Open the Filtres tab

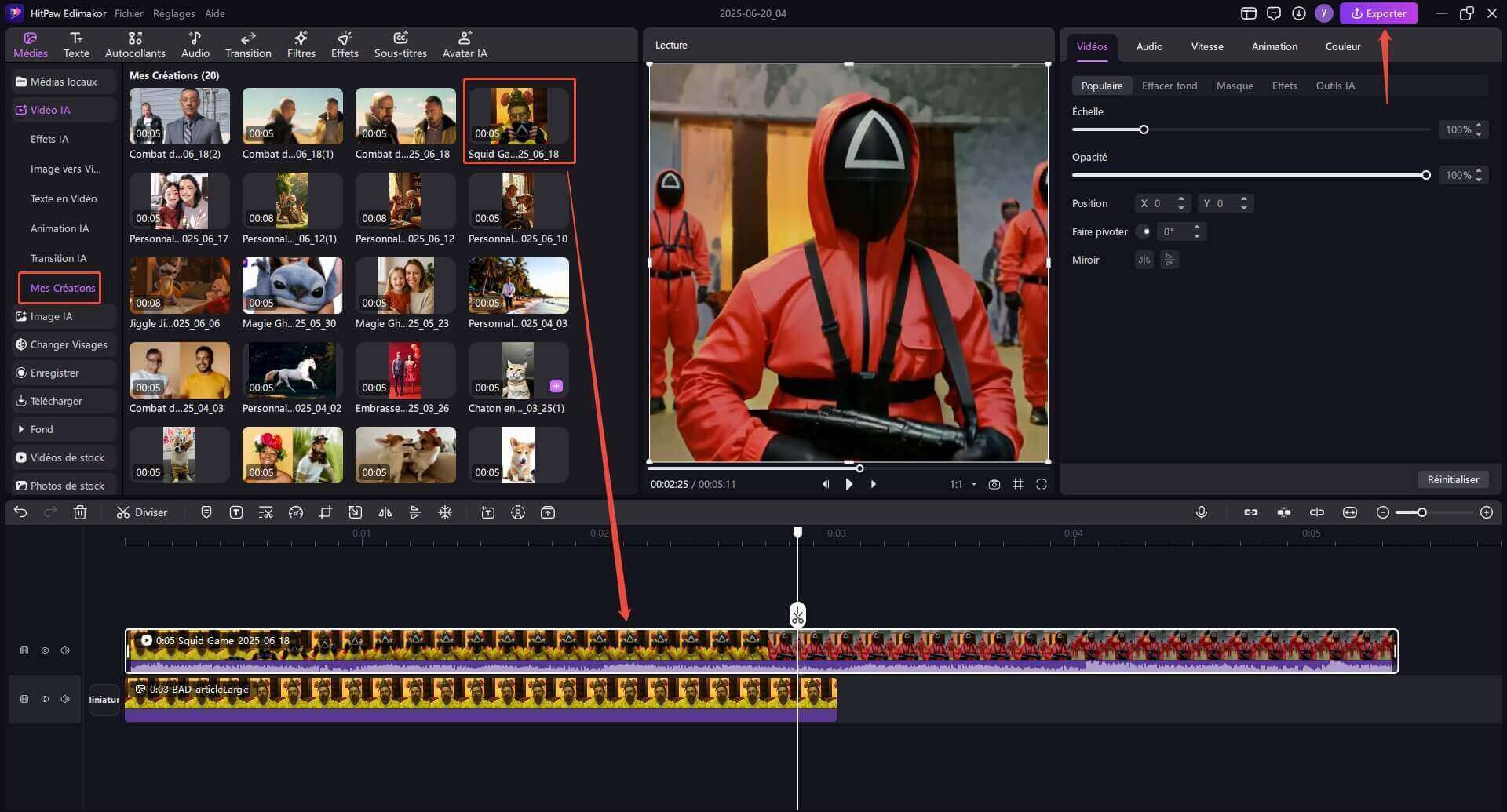tap(301, 46)
